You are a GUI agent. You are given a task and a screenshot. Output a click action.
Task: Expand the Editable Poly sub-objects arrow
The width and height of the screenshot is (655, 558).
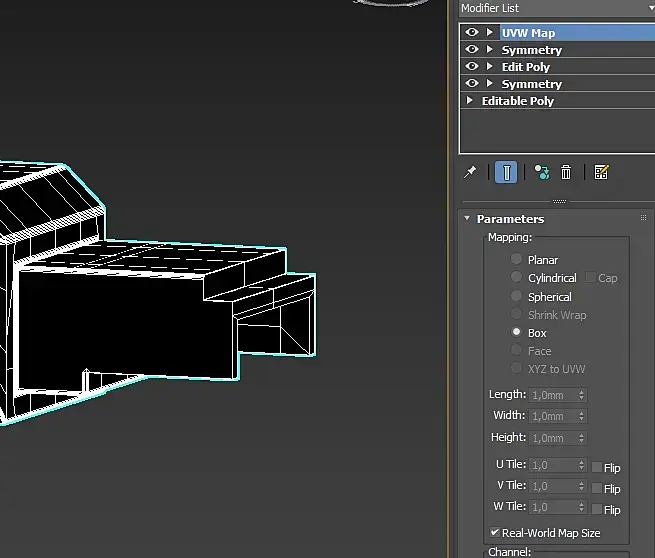click(470, 101)
